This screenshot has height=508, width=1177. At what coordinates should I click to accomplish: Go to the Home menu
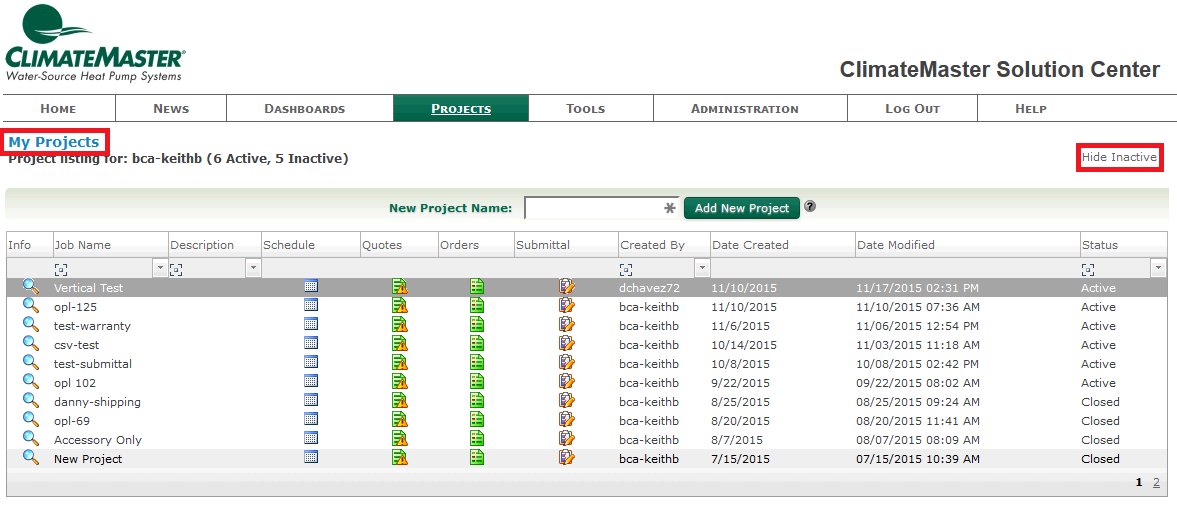click(x=59, y=109)
